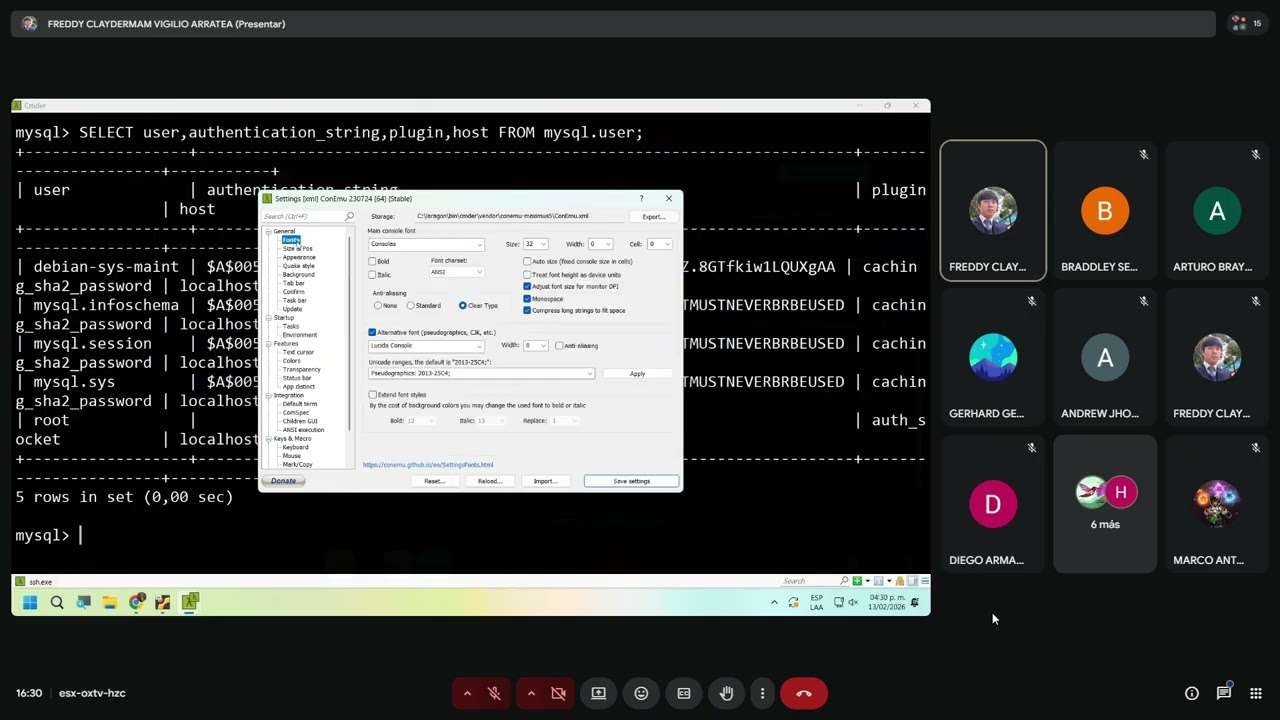This screenshot has width=1280, height=720.
Task: Click the volume muted tray icon
Action: click(853, 602)
